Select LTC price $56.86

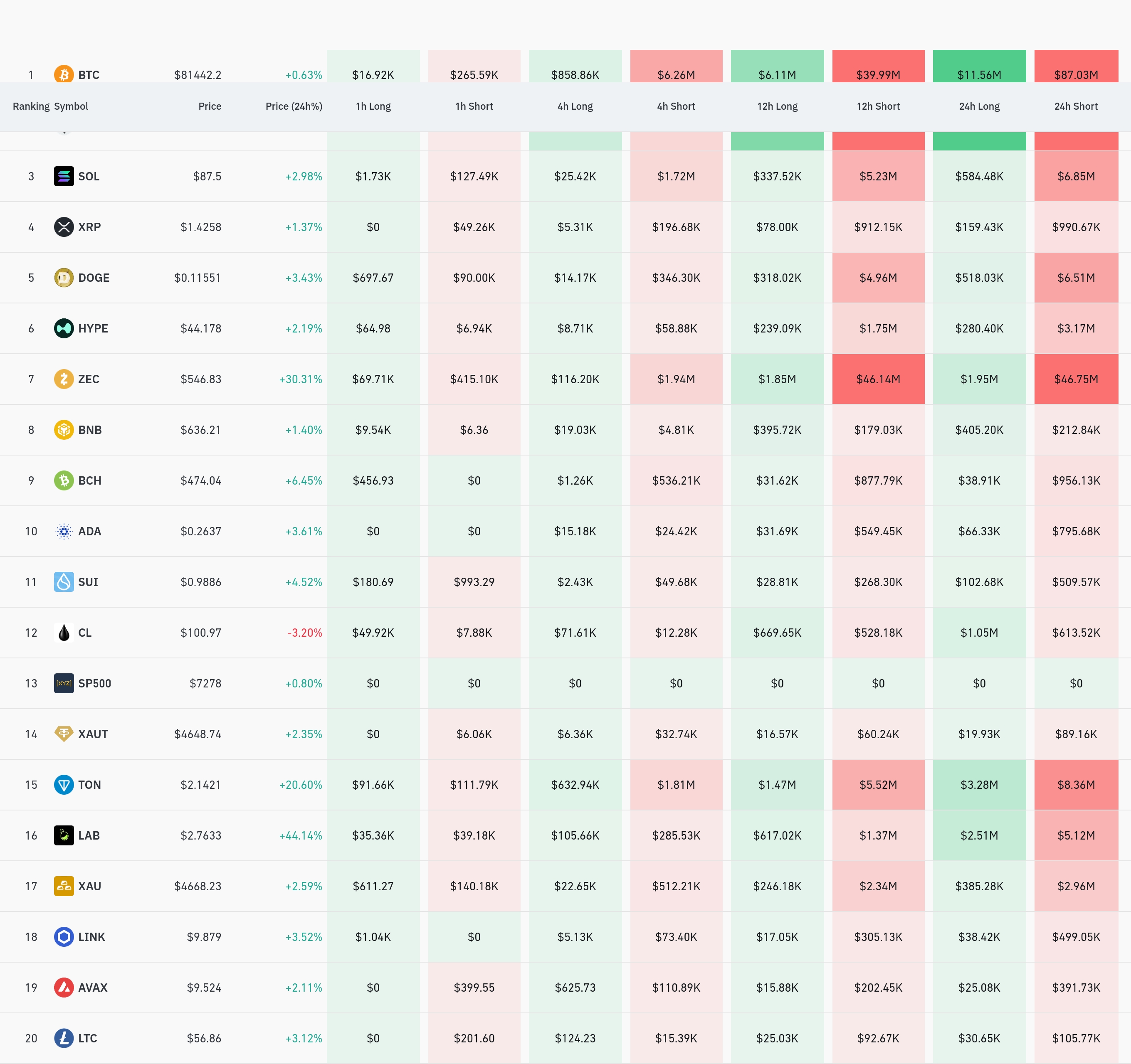(204, 1038)
